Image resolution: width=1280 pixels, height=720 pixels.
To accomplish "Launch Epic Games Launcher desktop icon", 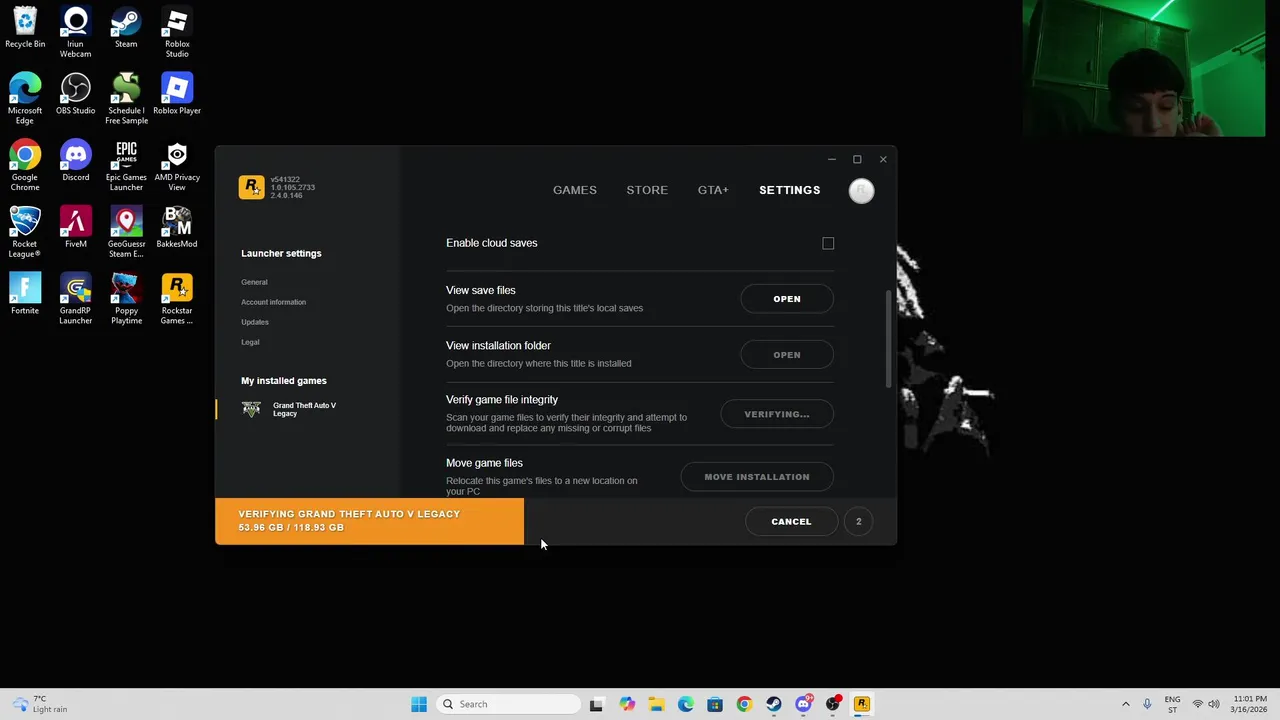I will [126, 166].
